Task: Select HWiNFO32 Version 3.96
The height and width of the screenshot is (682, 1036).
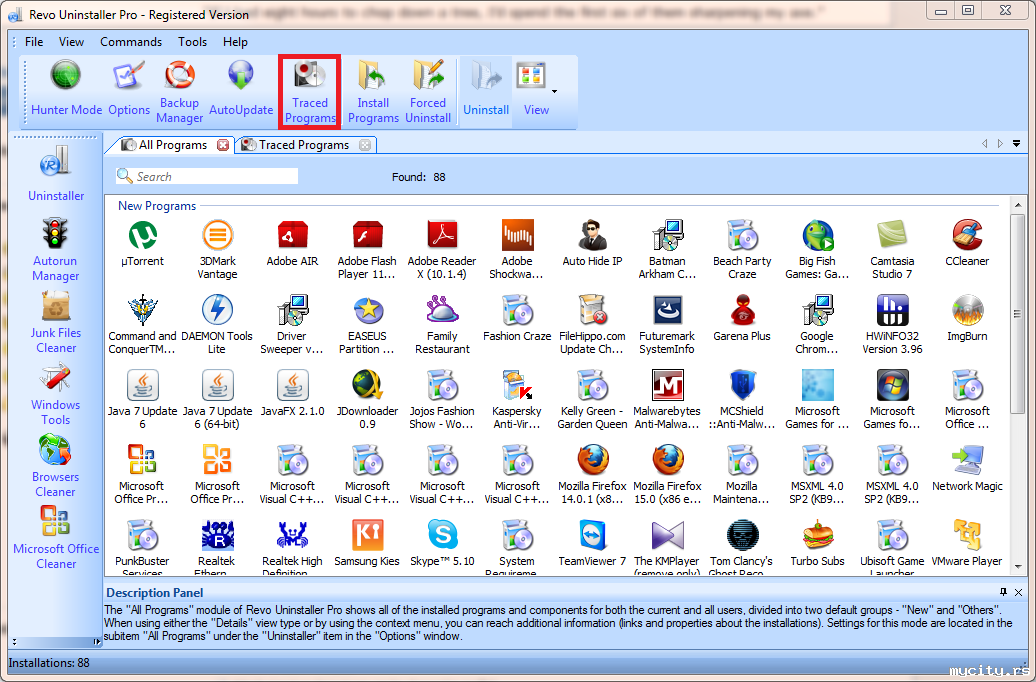Action: 892,324
